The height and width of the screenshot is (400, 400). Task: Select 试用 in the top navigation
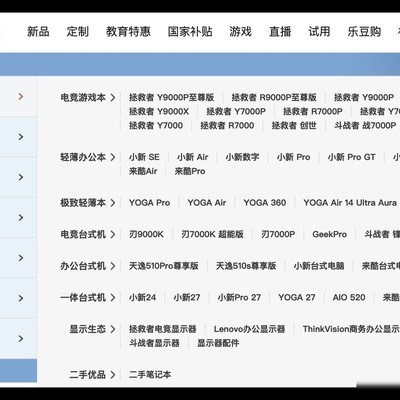[x=319, y=32]
